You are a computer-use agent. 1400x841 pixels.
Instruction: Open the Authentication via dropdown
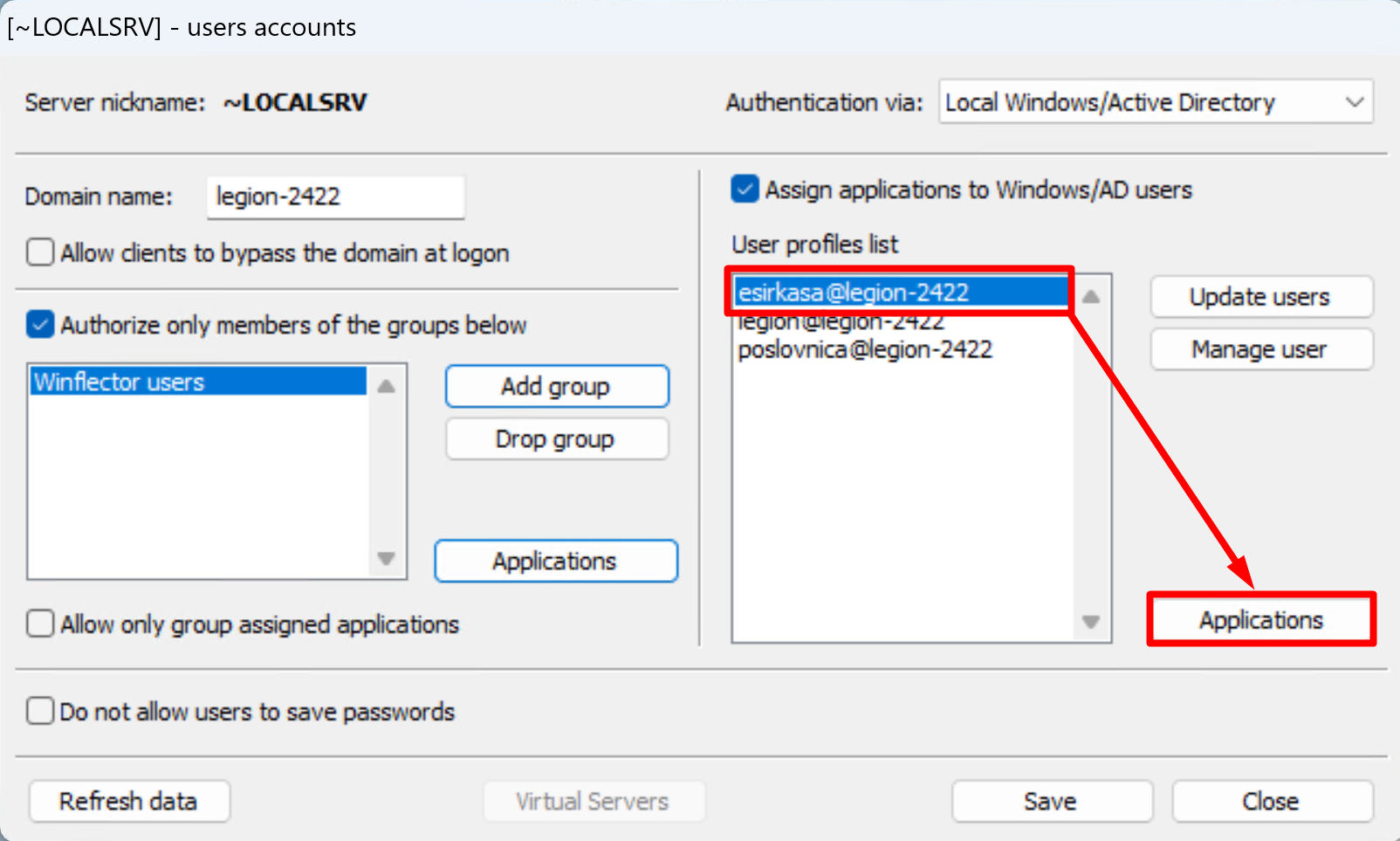pyautogui.click(x=1155, y=102)
